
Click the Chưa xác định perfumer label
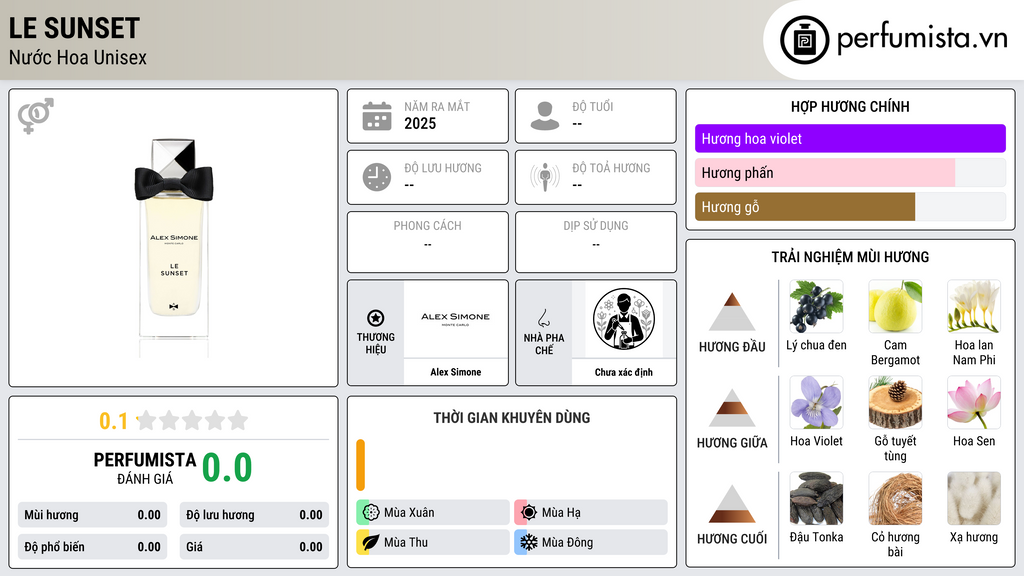coord(624,372)
